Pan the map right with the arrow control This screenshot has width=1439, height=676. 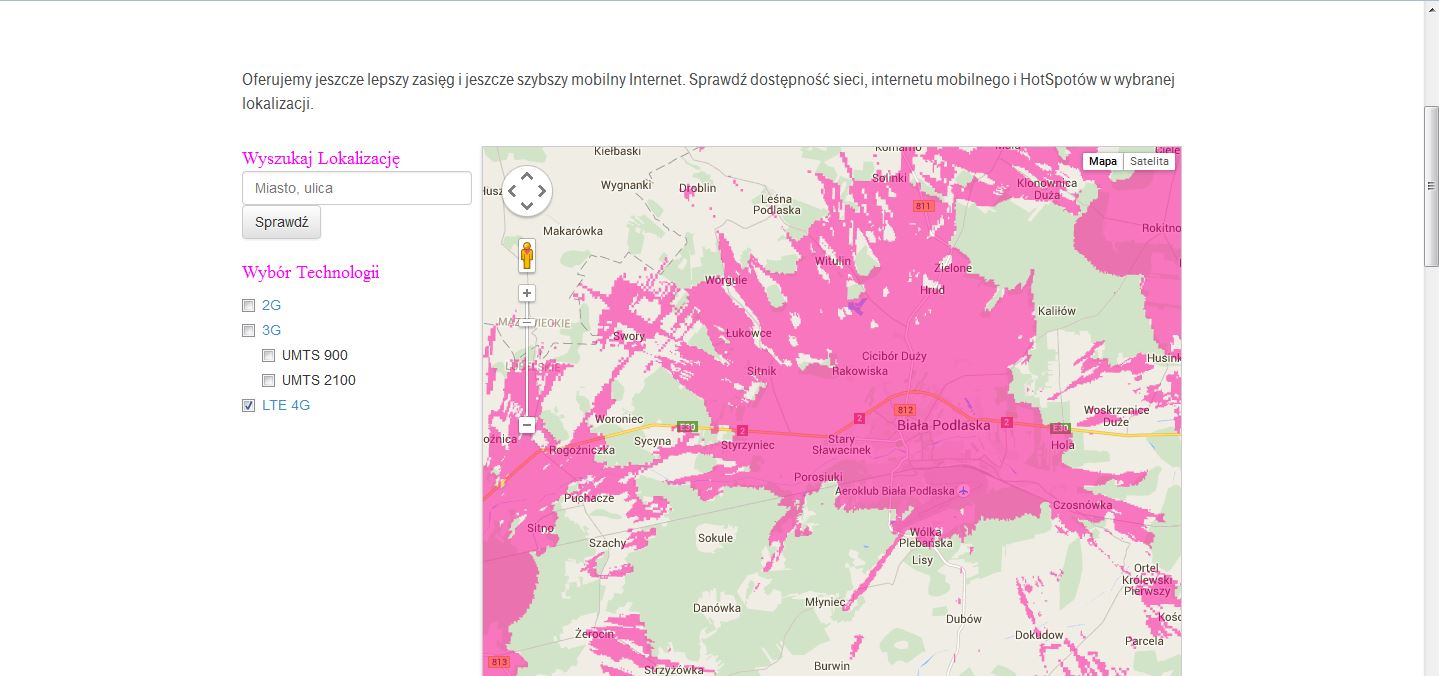[542, 191]
